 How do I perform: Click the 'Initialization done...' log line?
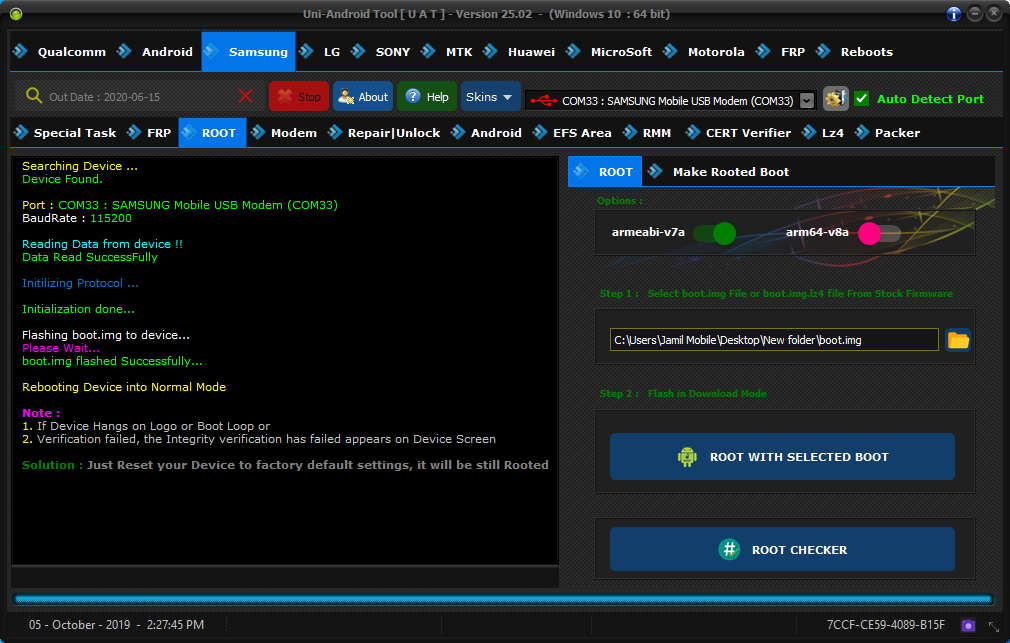[x=78, y=309]
